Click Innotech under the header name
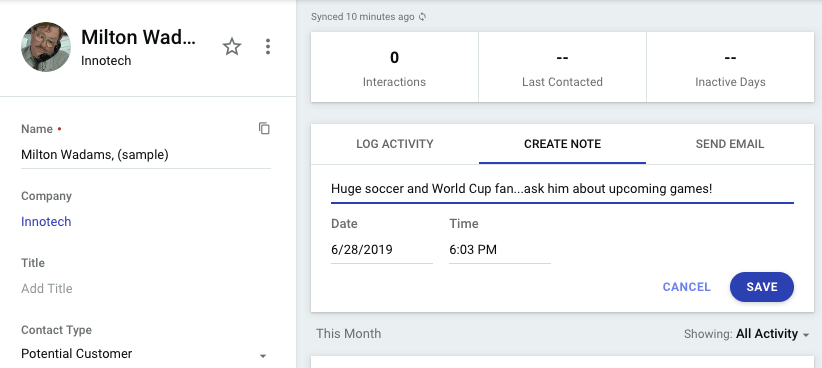Screen dimensions: 822x368 (106, 61)
